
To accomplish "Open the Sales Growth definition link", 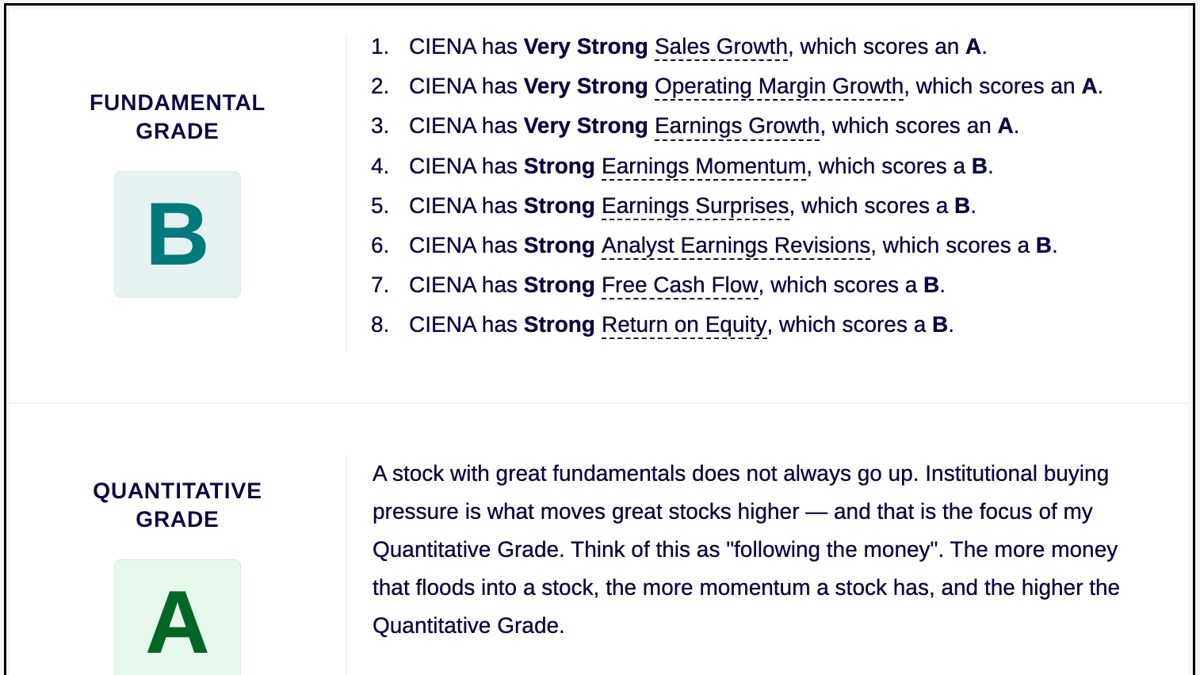I will click(721, 47).
